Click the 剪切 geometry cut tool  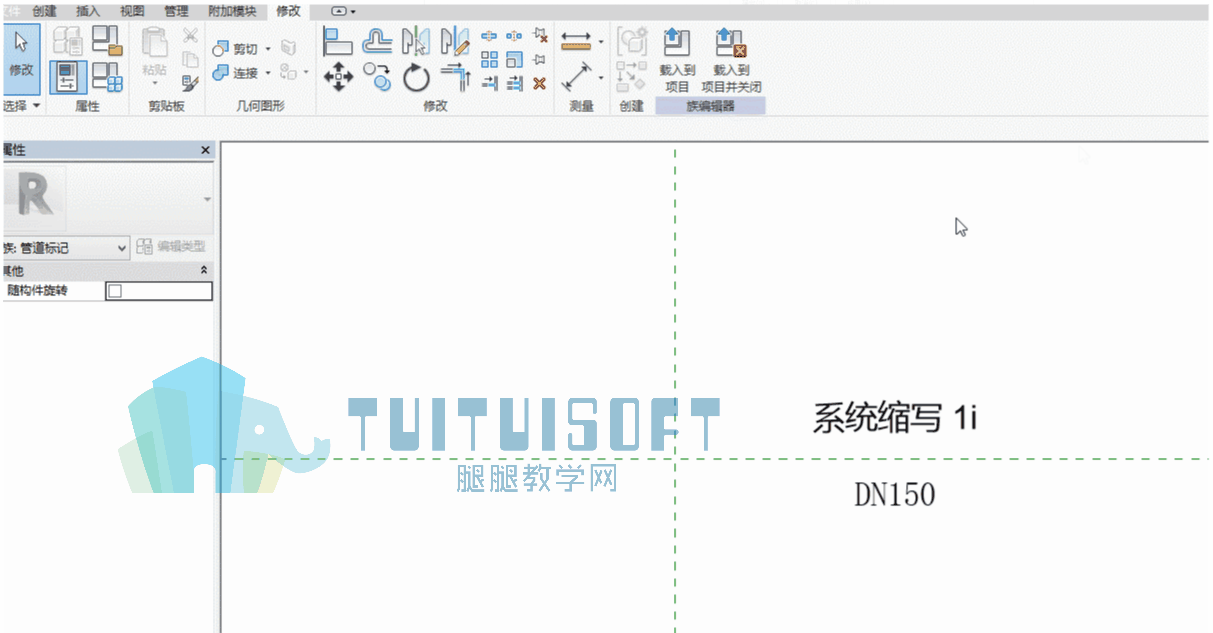coord(235,49)
